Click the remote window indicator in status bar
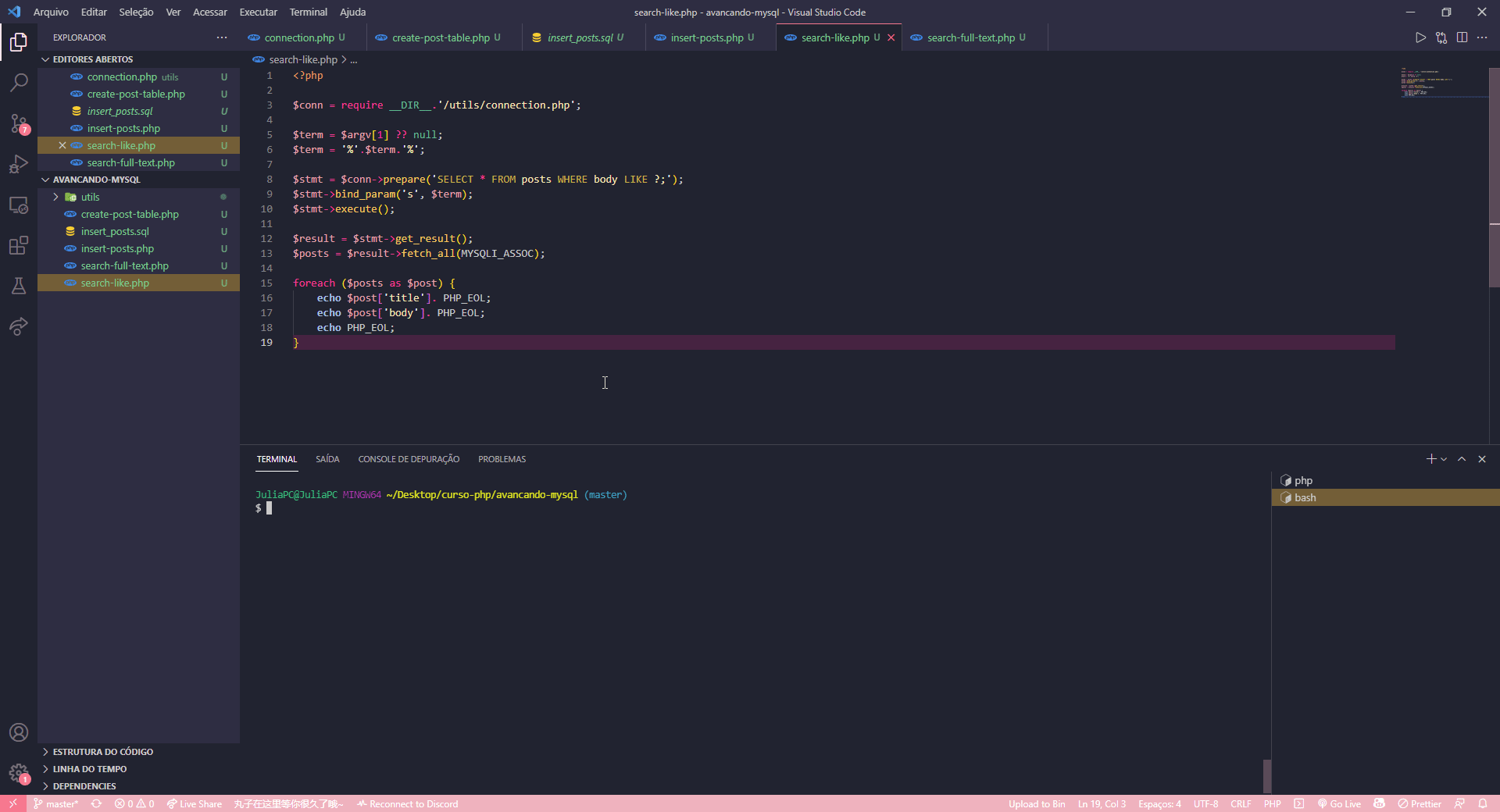This screenshot has height=812, width=1500. 13,803
